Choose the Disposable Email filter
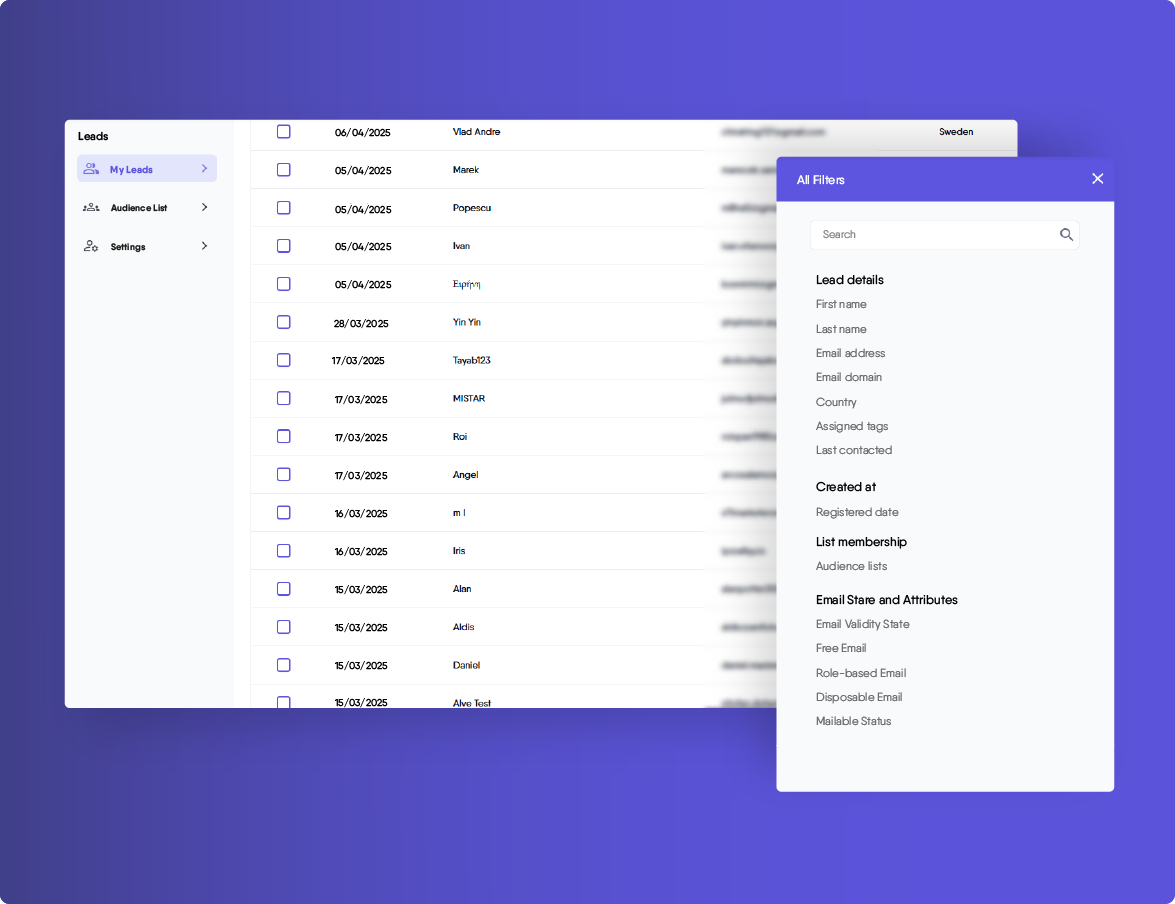The image size is (1175, 904). pyautogui.click(x=858, y=697)
